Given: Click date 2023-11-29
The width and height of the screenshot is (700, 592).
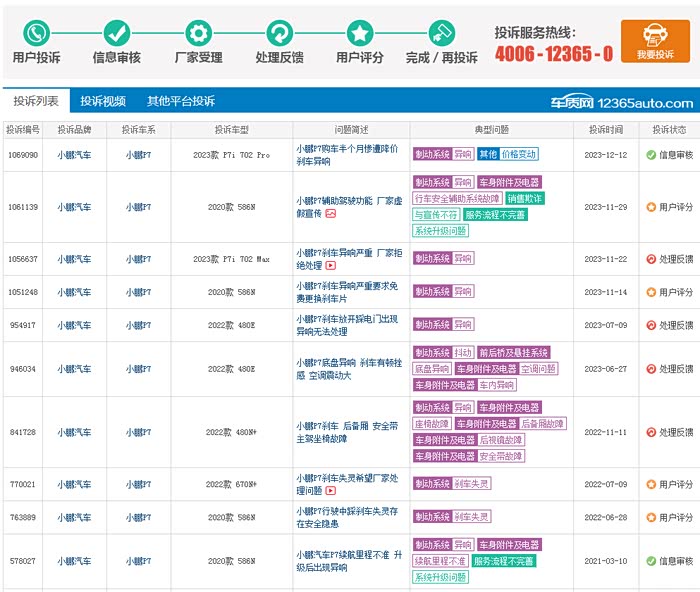Looking at the screenshot, I should point(605,207).
